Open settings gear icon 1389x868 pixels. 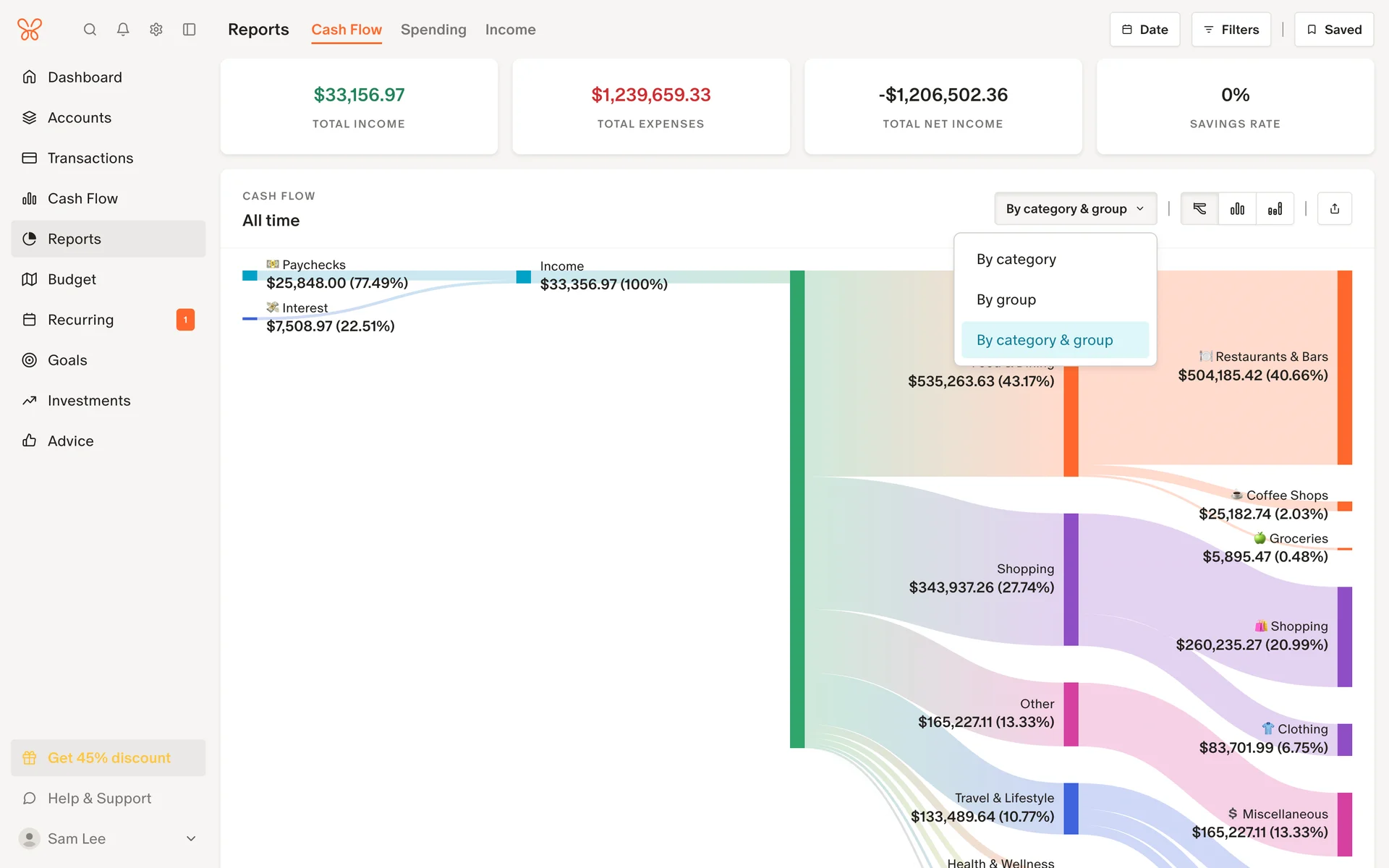[x=156, y=30]
